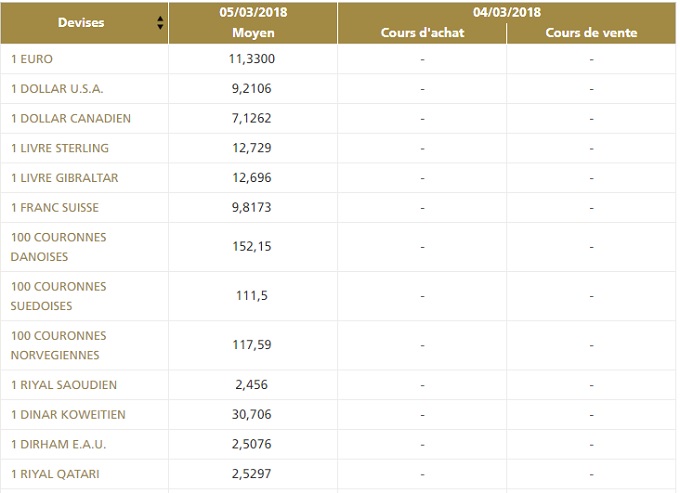Click the Devises column header
Screen dimensions: 680x493
(x=81, y=22)
